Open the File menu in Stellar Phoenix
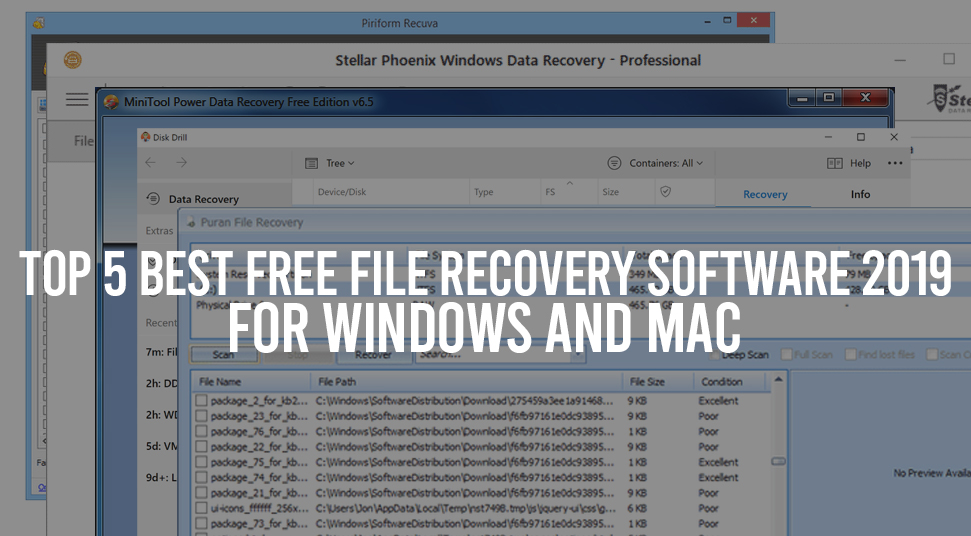The width and height of the screenshot is (971, 536). point(83,141)
